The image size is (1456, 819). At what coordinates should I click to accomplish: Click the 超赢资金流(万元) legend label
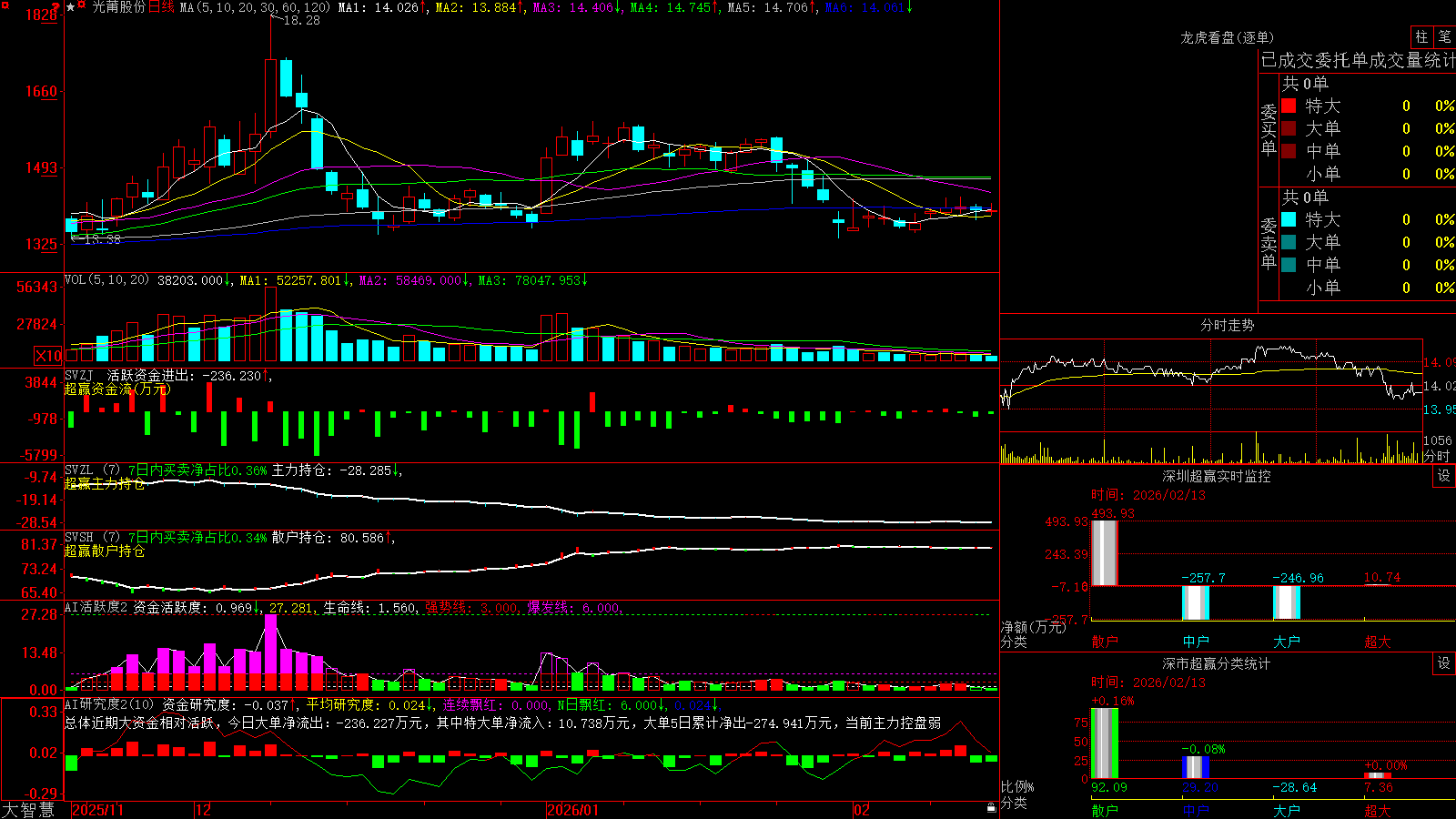(x=116, y=389)
